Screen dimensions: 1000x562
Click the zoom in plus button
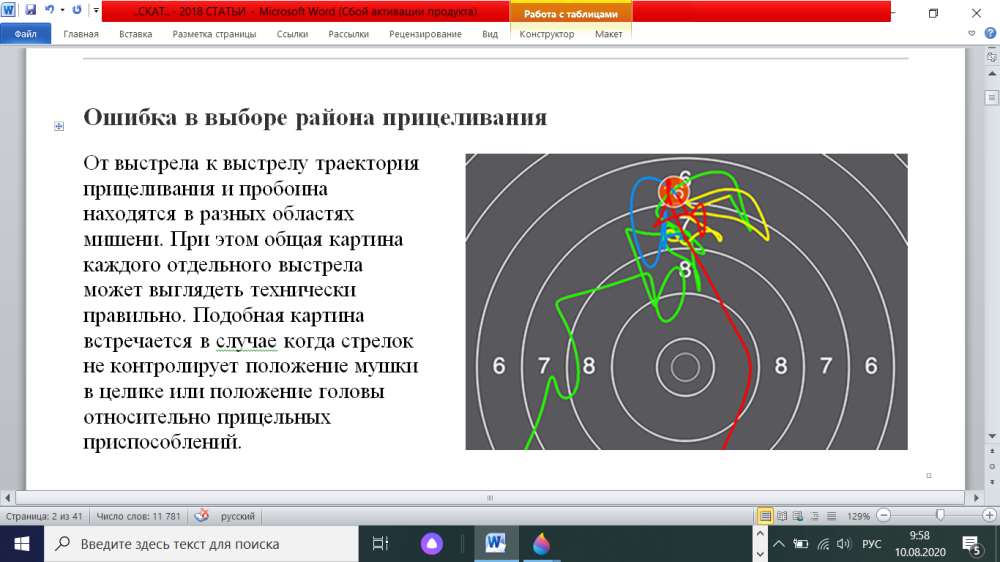(x=989, y=515)
